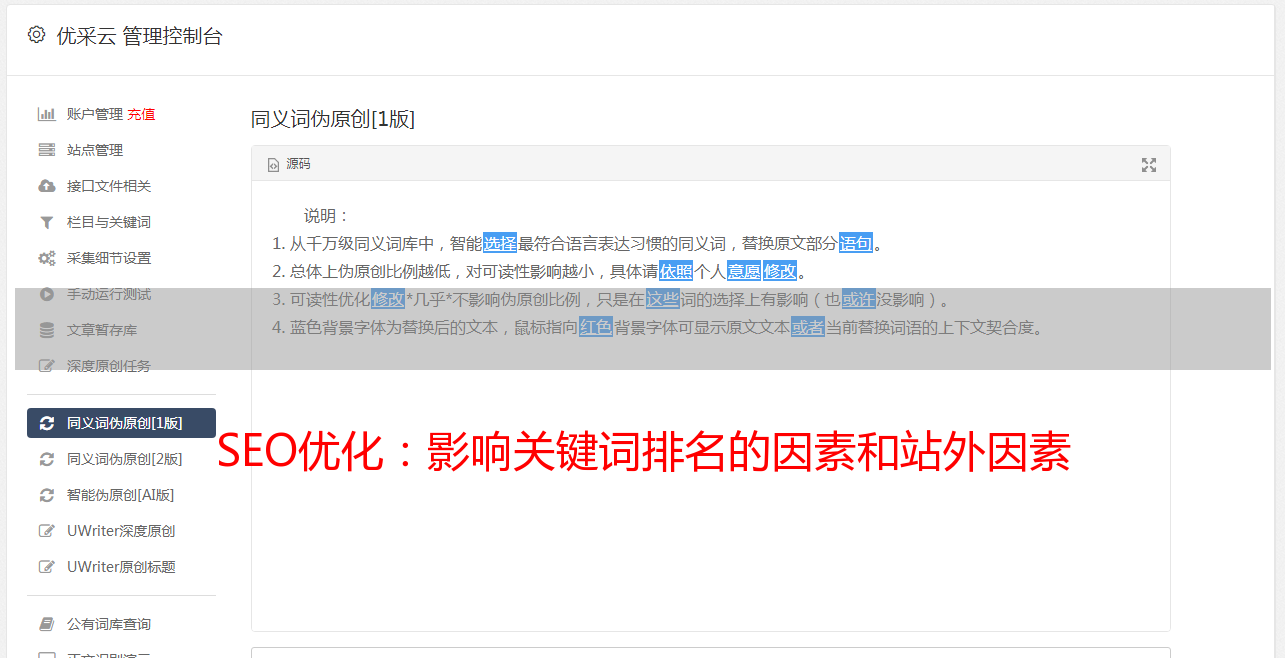
Task: Click the 源码 button label
Action: click(x=298, y=164)
